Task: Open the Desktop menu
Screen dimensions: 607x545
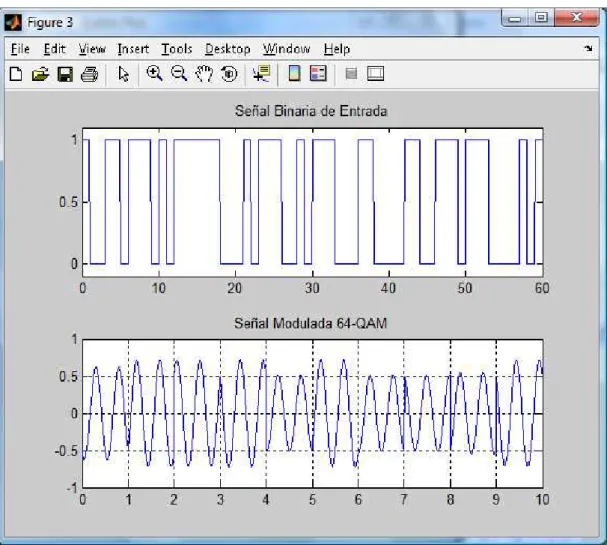Action: coord(228,49)
